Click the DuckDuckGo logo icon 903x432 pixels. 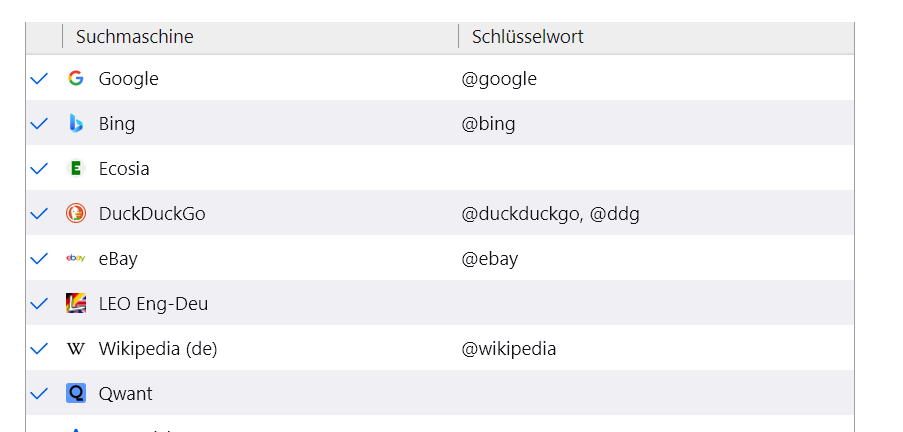point(76,213)
